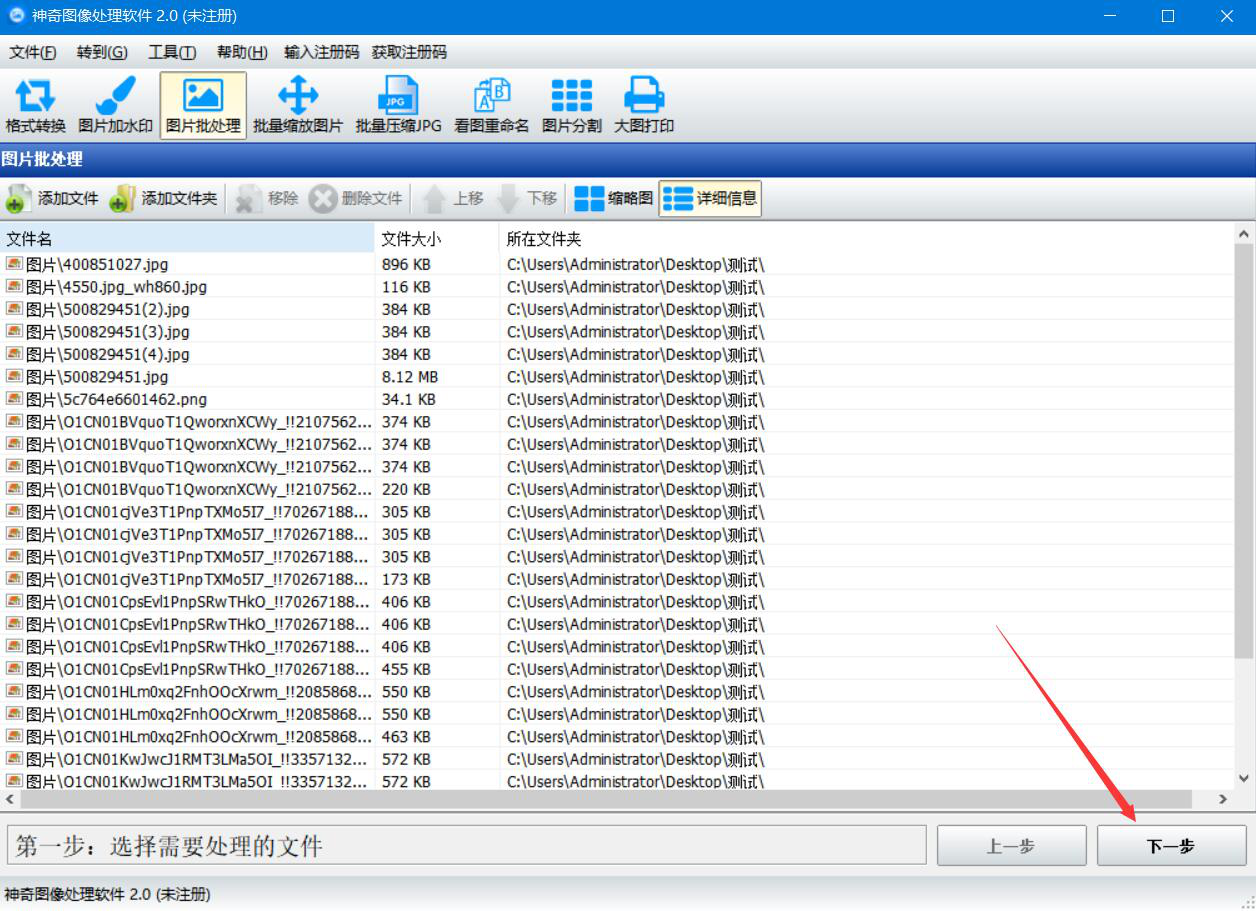This screenshot has width=1256, height=911.
Task: Select file 图片\400851027.jpg in the list
Action: pyautogui.click(x=97, y=265)
